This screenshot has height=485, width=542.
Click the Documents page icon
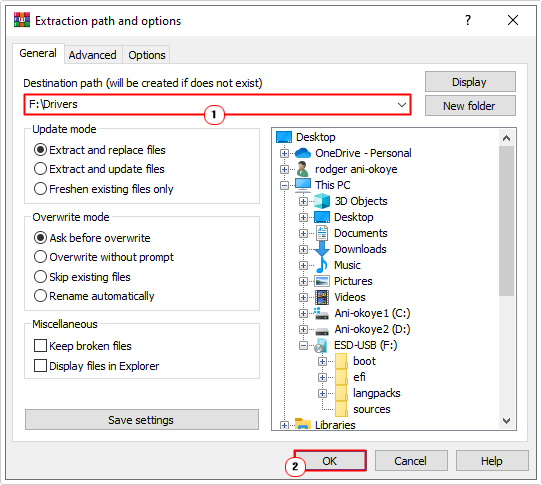(322, 233)
